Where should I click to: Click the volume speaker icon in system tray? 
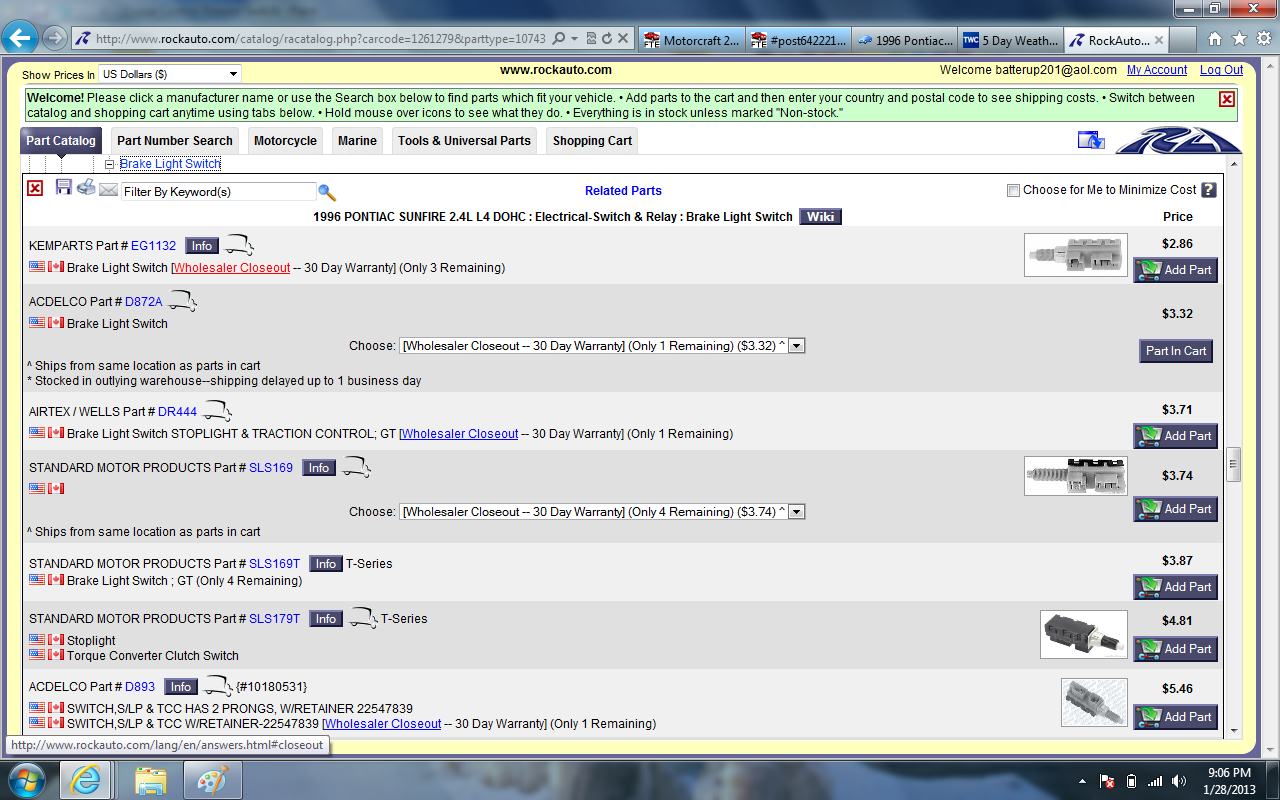coord(1179,781)
